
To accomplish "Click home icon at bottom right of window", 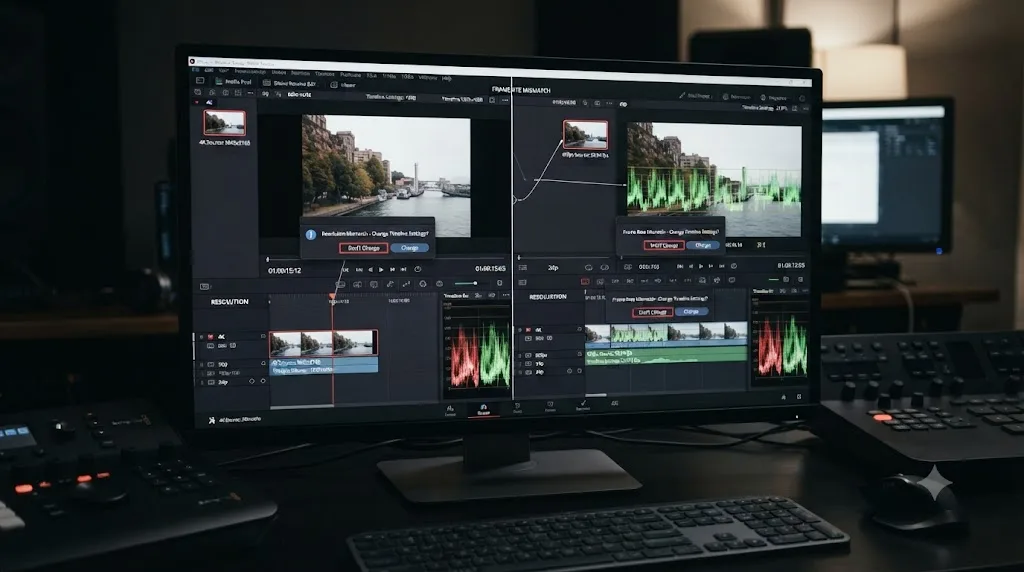I will (784, 396).
